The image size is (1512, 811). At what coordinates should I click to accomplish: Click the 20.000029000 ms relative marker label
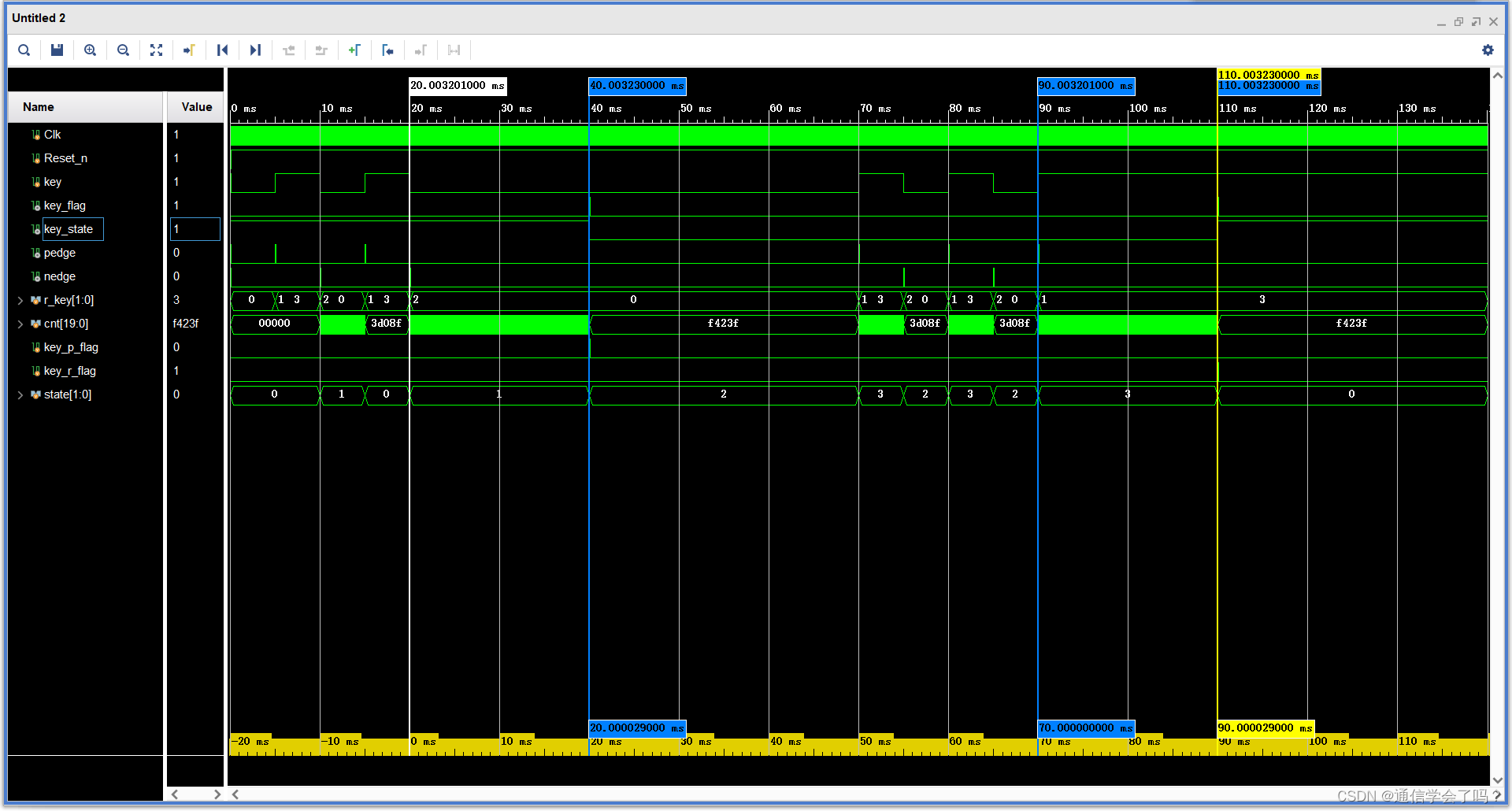(637, 728)
